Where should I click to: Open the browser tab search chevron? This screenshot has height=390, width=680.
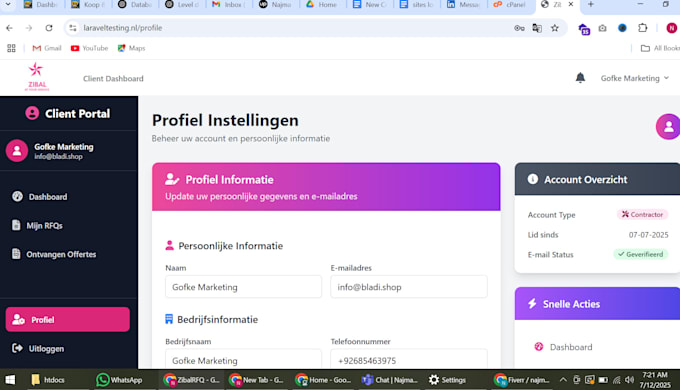click(x=8, y=4)
